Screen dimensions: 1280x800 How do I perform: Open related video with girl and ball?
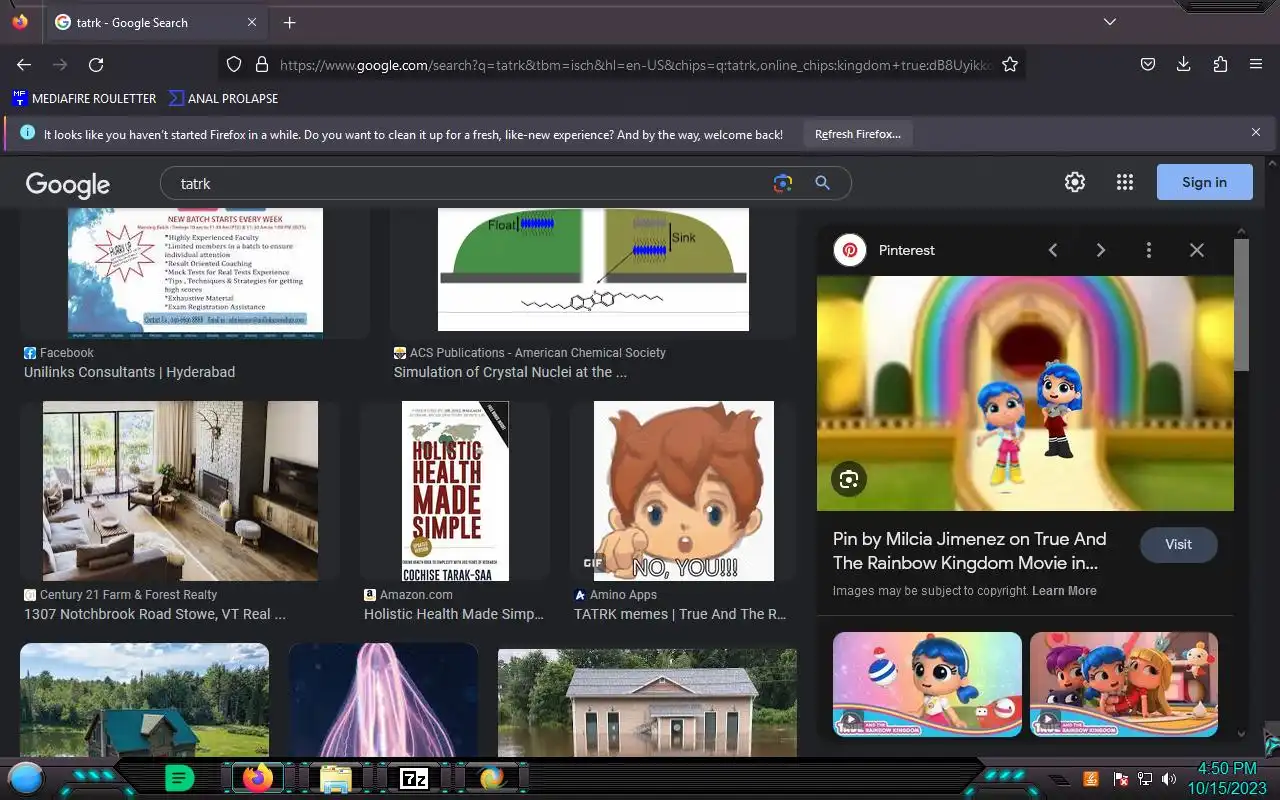coord(927,684)
